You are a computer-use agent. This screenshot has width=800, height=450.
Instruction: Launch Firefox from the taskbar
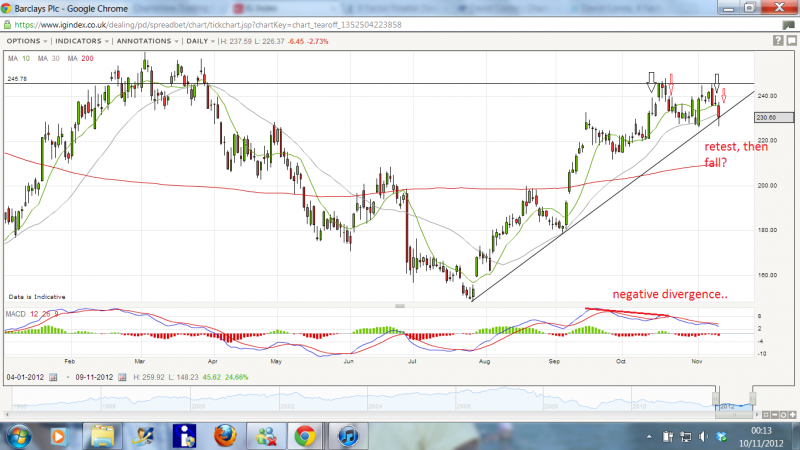[x=223, y=436]
